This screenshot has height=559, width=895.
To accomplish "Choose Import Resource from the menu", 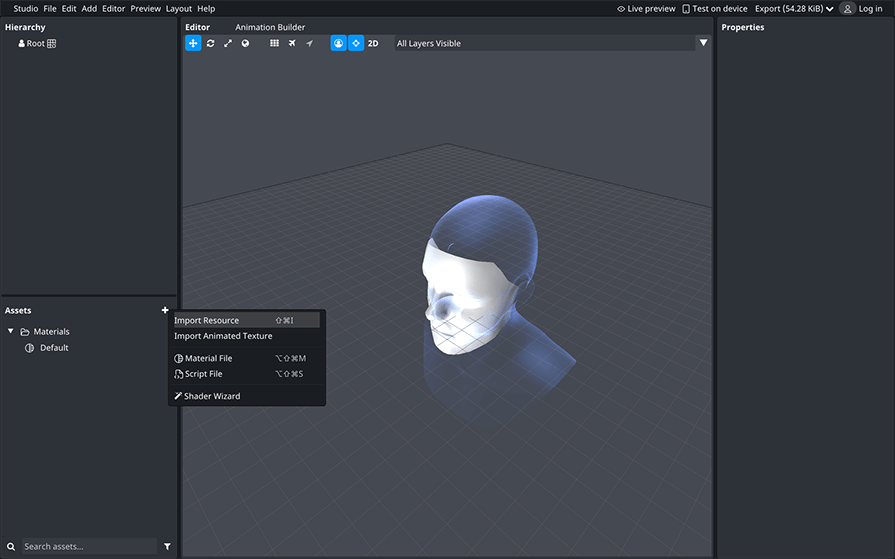I will click(207, 321).
